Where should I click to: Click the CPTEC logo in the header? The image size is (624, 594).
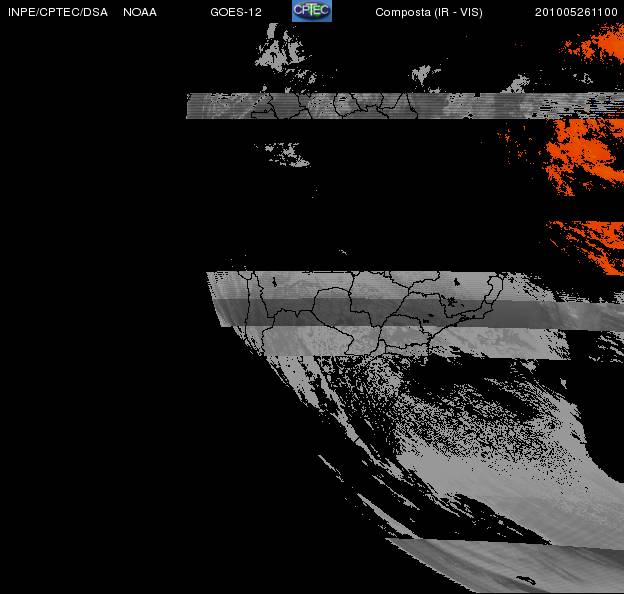312,11
